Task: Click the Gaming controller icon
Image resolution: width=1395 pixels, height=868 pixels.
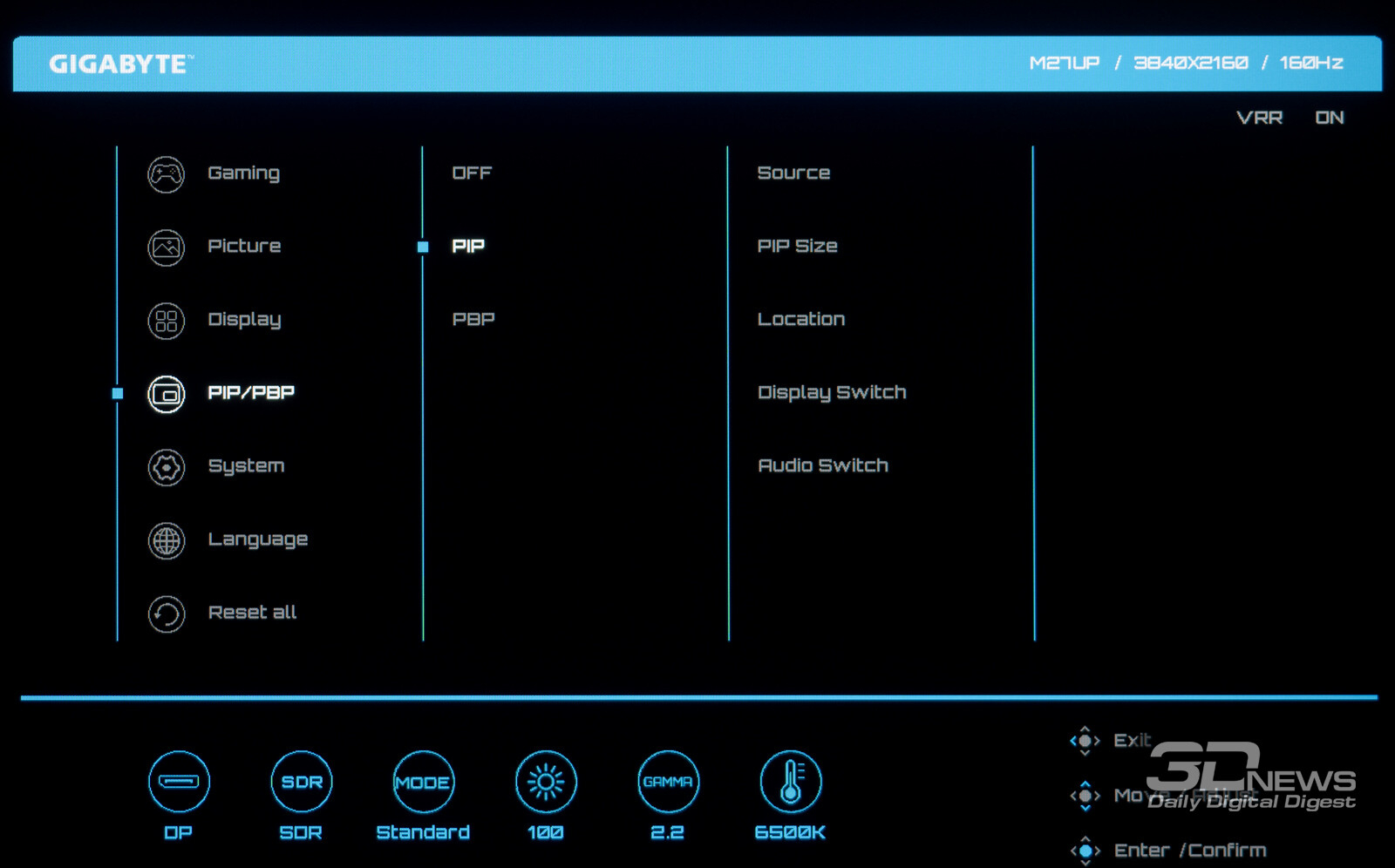Action: (166, 174)
